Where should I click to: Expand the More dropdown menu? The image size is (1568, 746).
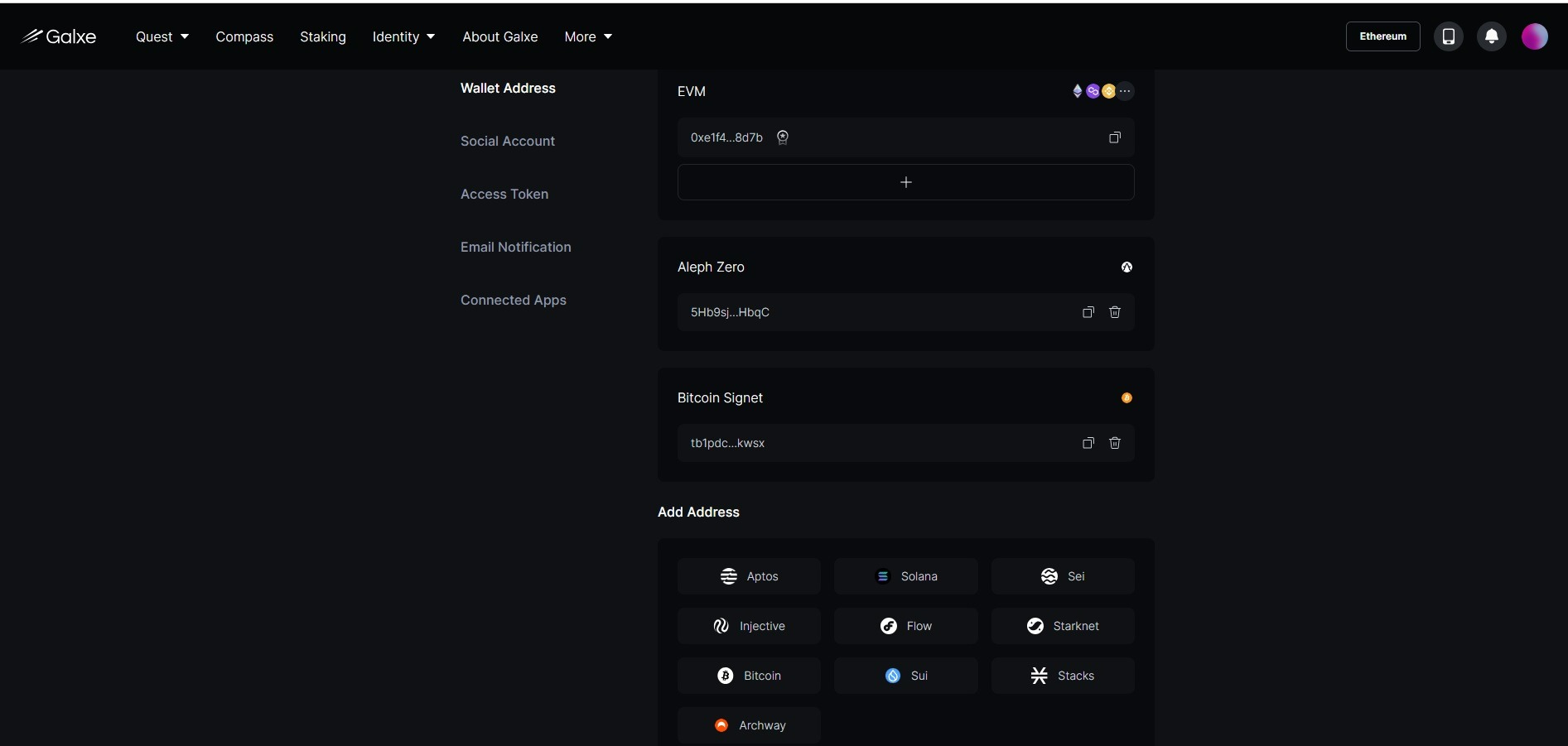[x=588, y=36]
